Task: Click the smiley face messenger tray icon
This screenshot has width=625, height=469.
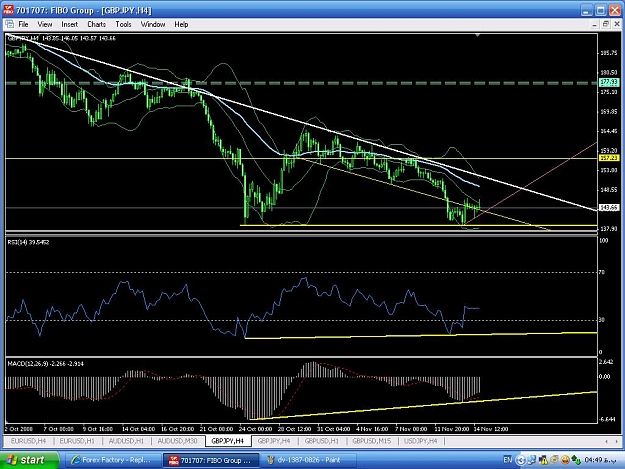Action: (565, 460)
